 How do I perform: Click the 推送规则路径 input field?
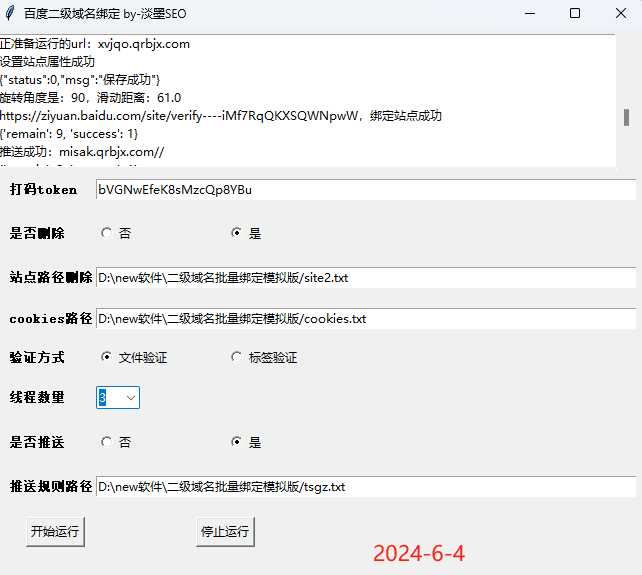(366, 487)
